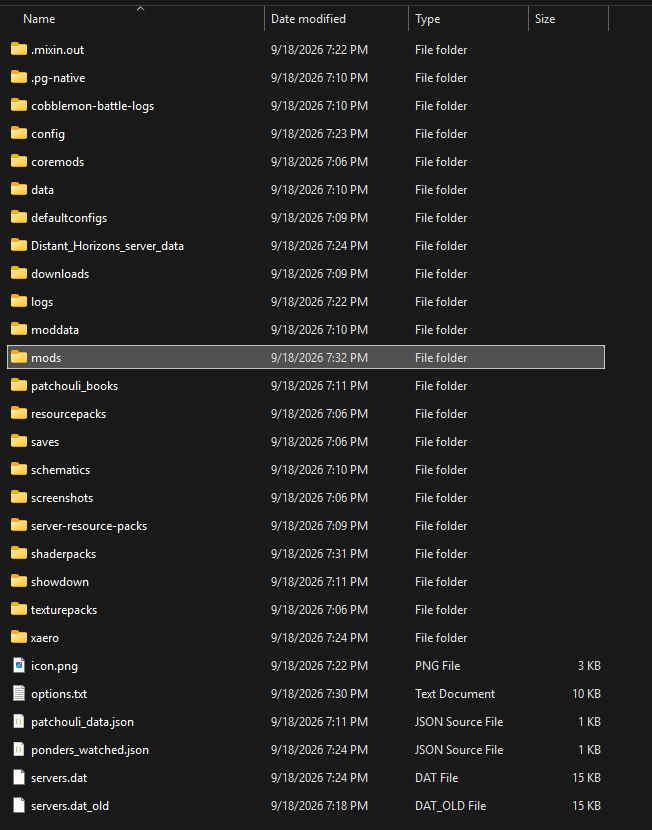Click the server-resource-packs folder icon
This screenshot has width=652, height=830.
click(19, 526)
